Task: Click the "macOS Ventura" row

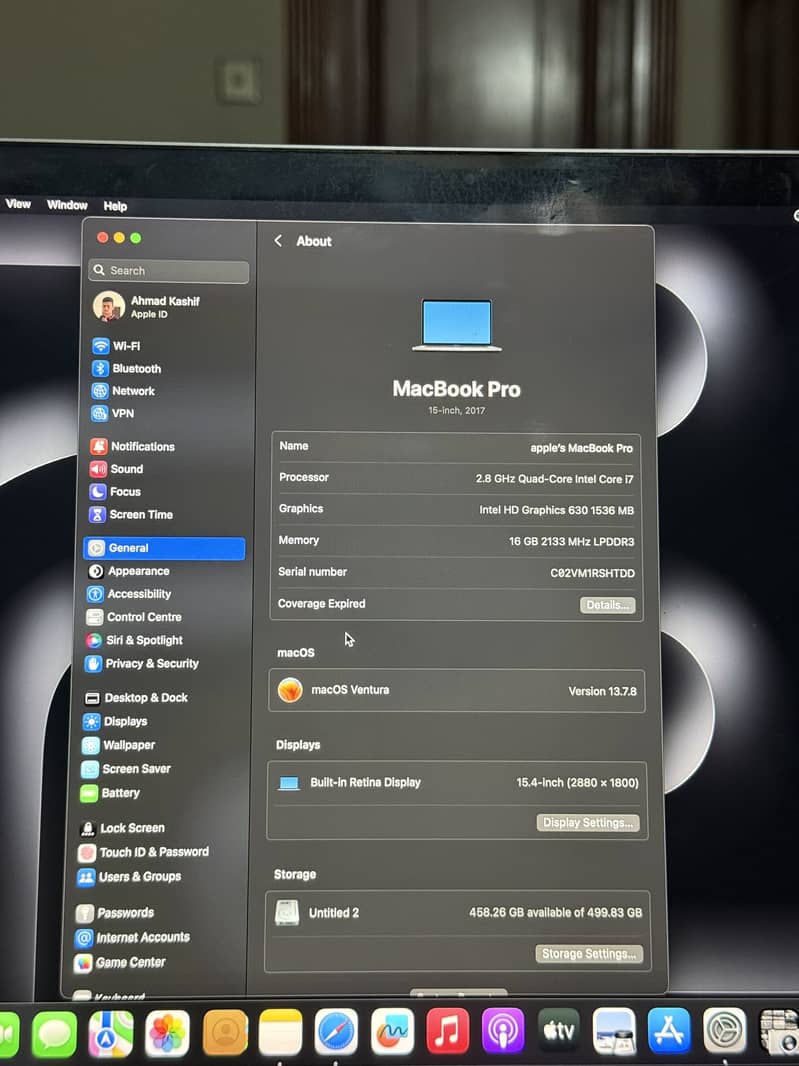Action: point(456,691)
